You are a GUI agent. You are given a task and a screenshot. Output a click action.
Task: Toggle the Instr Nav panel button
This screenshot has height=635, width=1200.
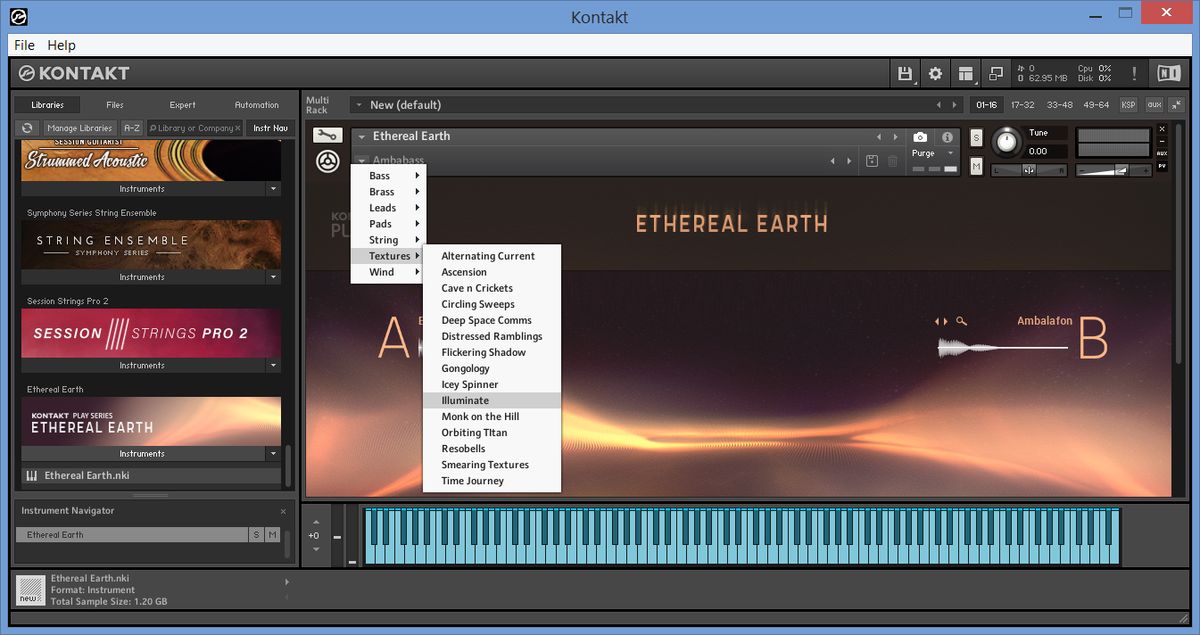point(270,128)
